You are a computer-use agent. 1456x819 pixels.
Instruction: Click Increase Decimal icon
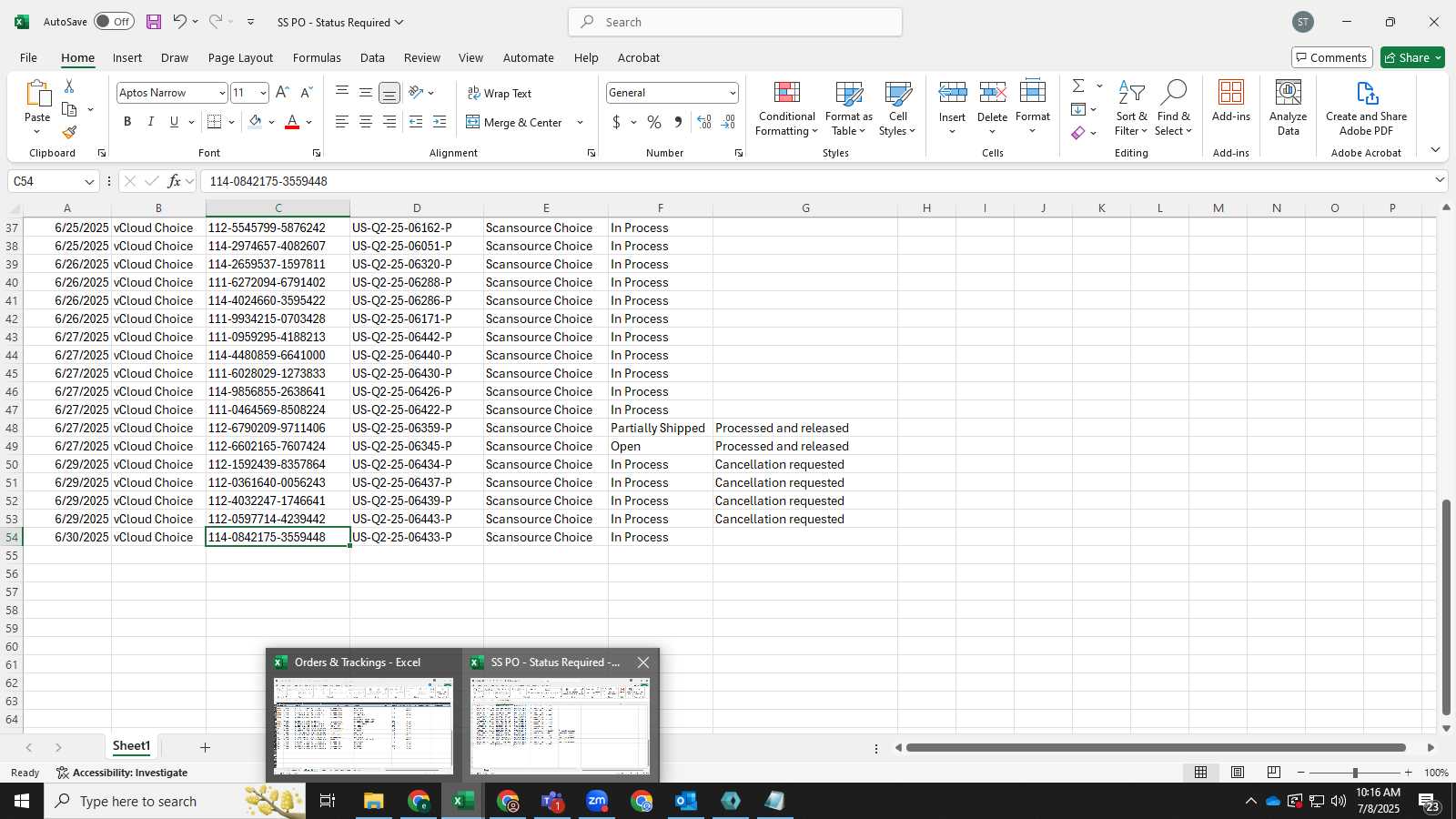[x=703, y=122]
